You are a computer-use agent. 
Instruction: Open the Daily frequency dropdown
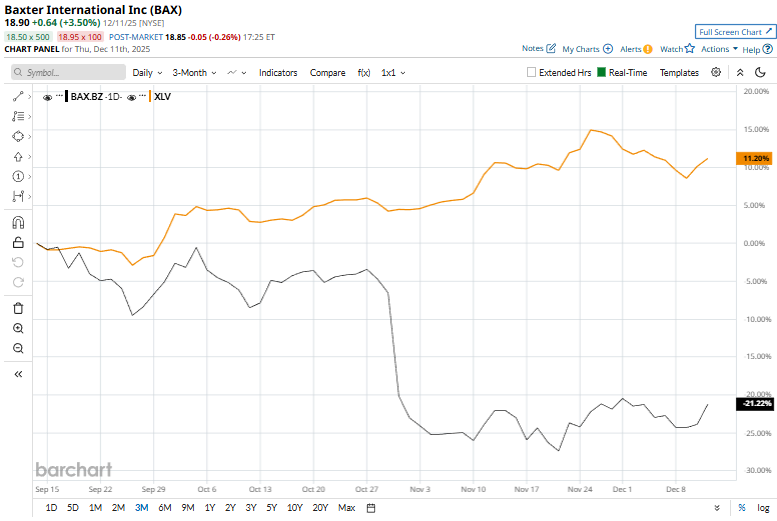[x=147, y=73]
